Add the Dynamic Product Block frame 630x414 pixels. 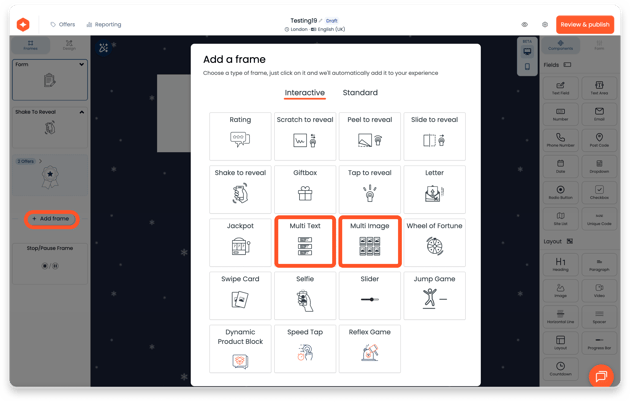click(240, 348)
